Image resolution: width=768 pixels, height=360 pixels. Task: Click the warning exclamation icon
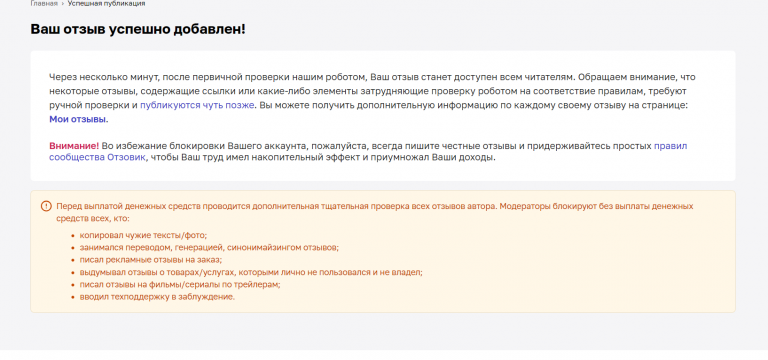pyautogui.click(x=46, y=206)
